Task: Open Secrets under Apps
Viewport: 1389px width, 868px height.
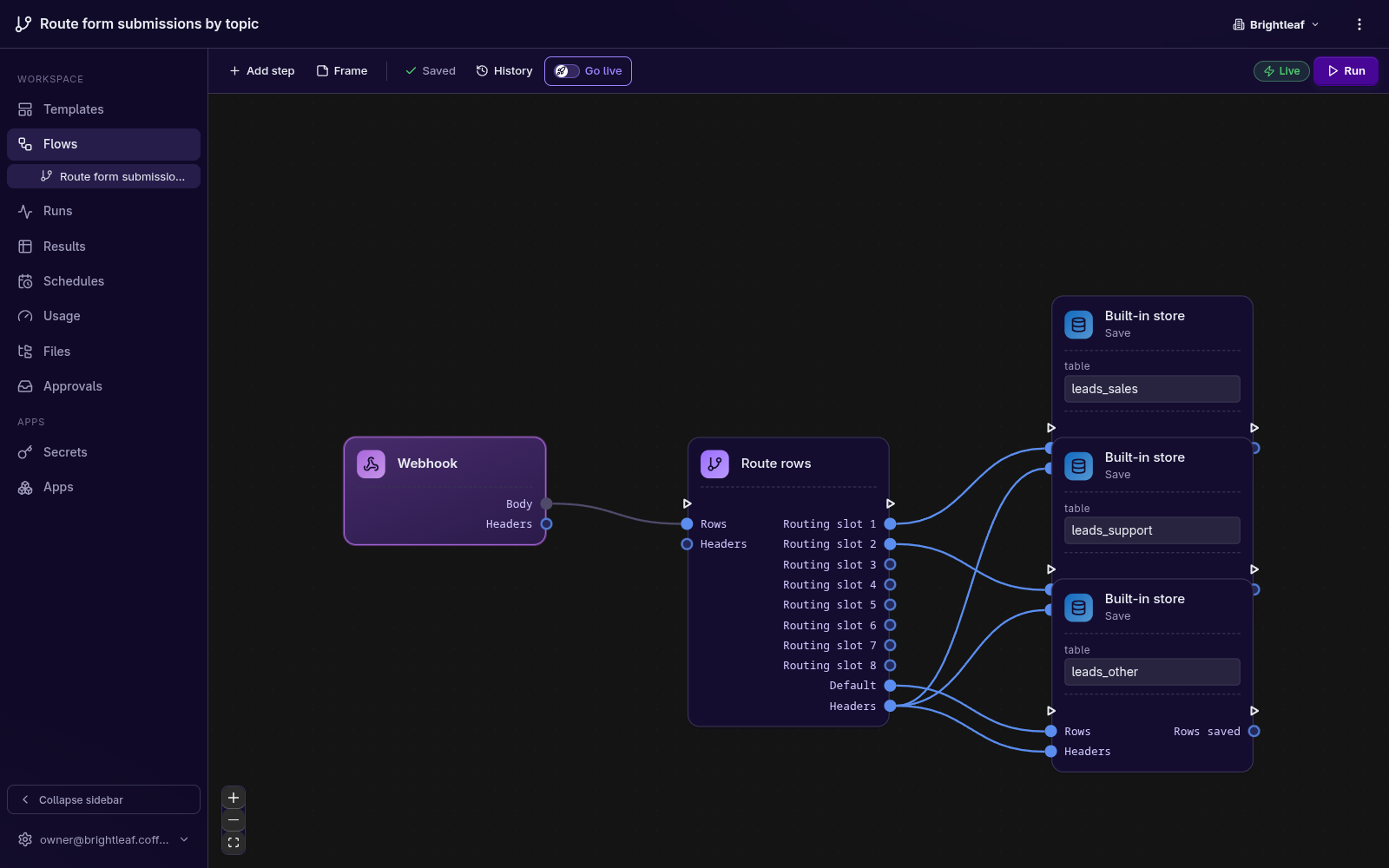Action: point(103,452)
